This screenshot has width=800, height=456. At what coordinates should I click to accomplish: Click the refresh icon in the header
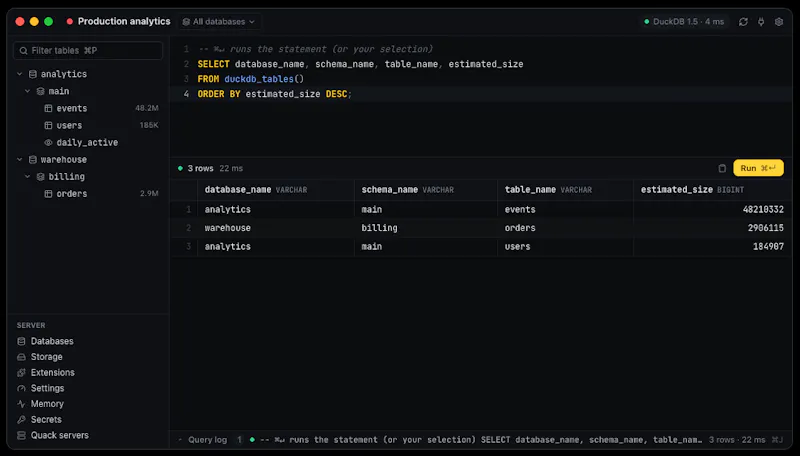(x=743, y=21)
